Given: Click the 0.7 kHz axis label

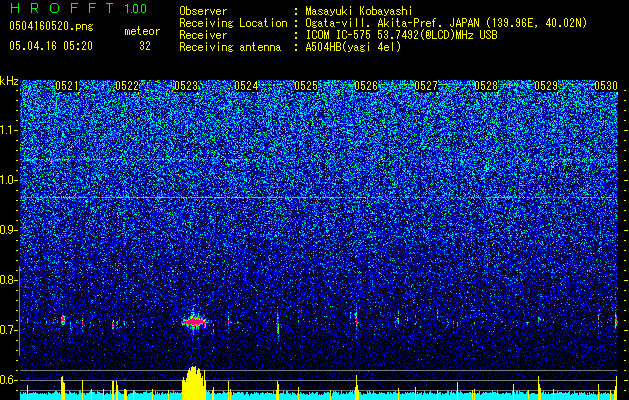Looking at the screenshot, I should pos(8,330).
